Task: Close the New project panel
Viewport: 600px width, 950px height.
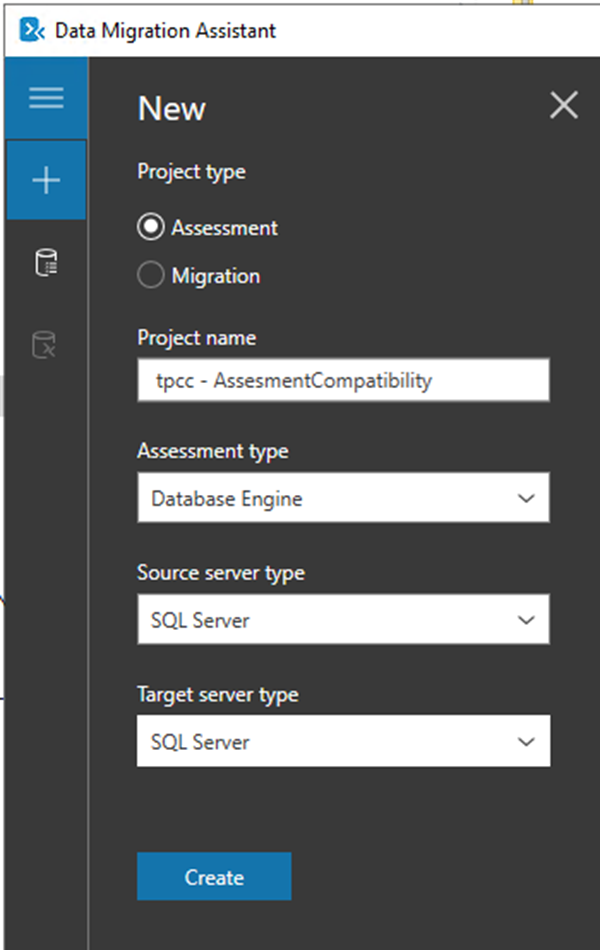Action: click(x=564, y=105)
